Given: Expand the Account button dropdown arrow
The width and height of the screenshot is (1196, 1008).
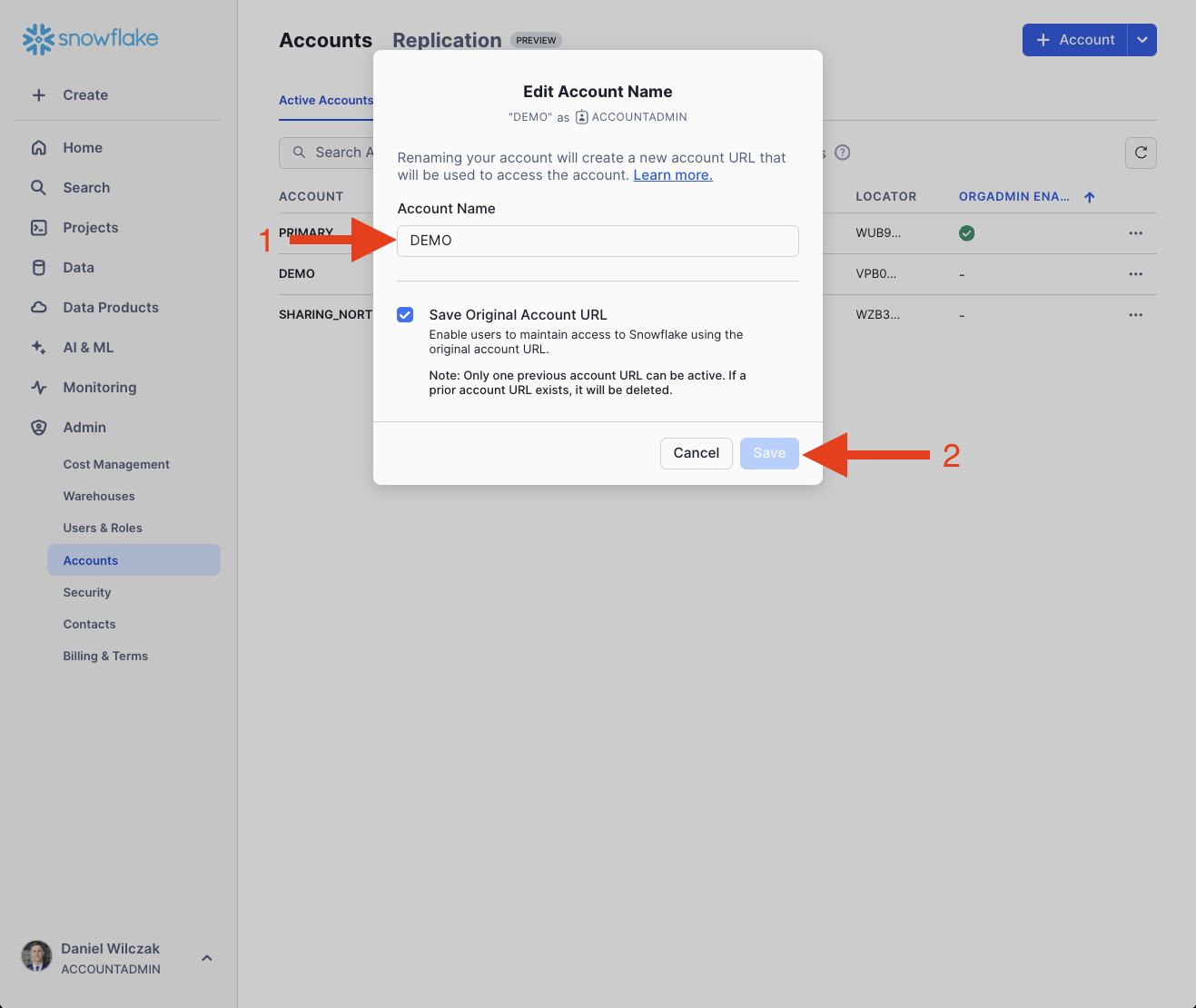Looking at the screenshot, I should (x=1142, y=40).
